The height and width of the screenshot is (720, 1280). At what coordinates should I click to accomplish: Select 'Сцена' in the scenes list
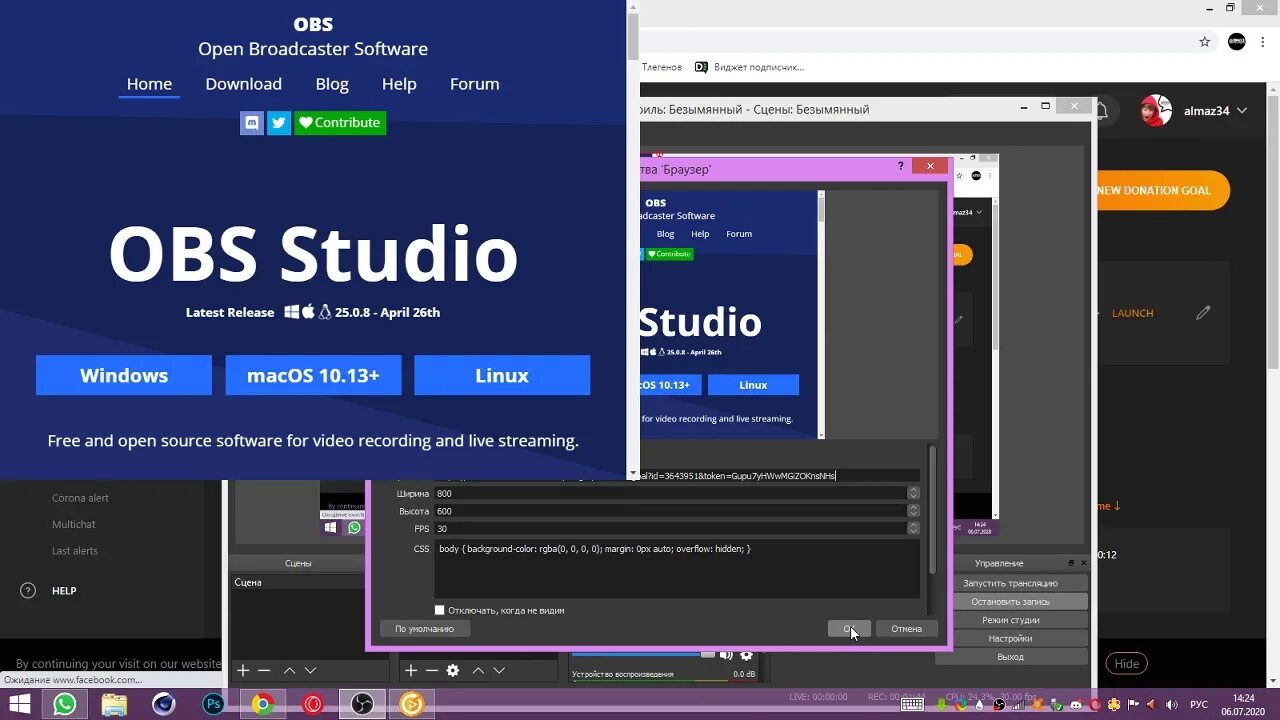297,582
